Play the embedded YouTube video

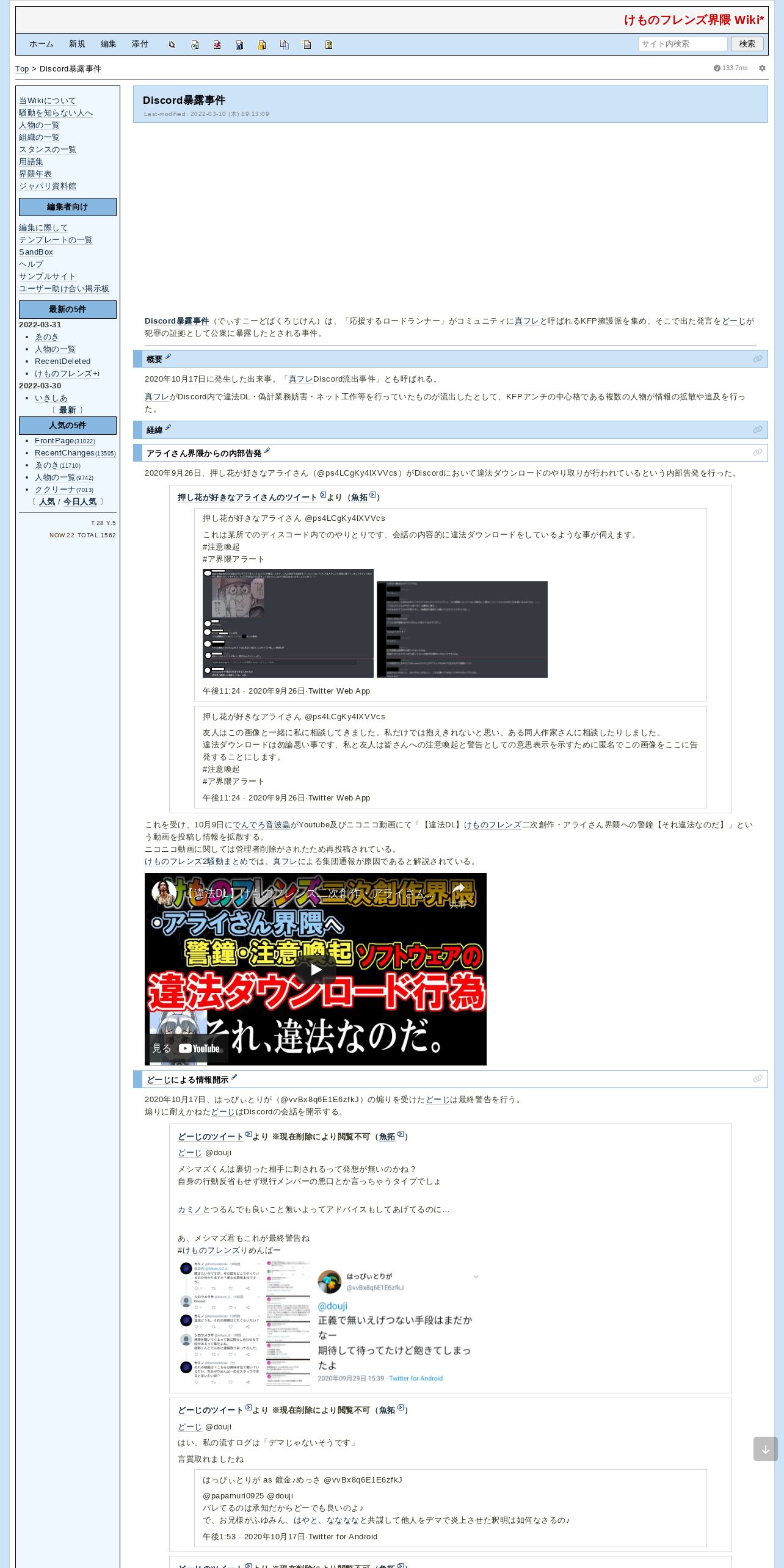pos(316,969)
